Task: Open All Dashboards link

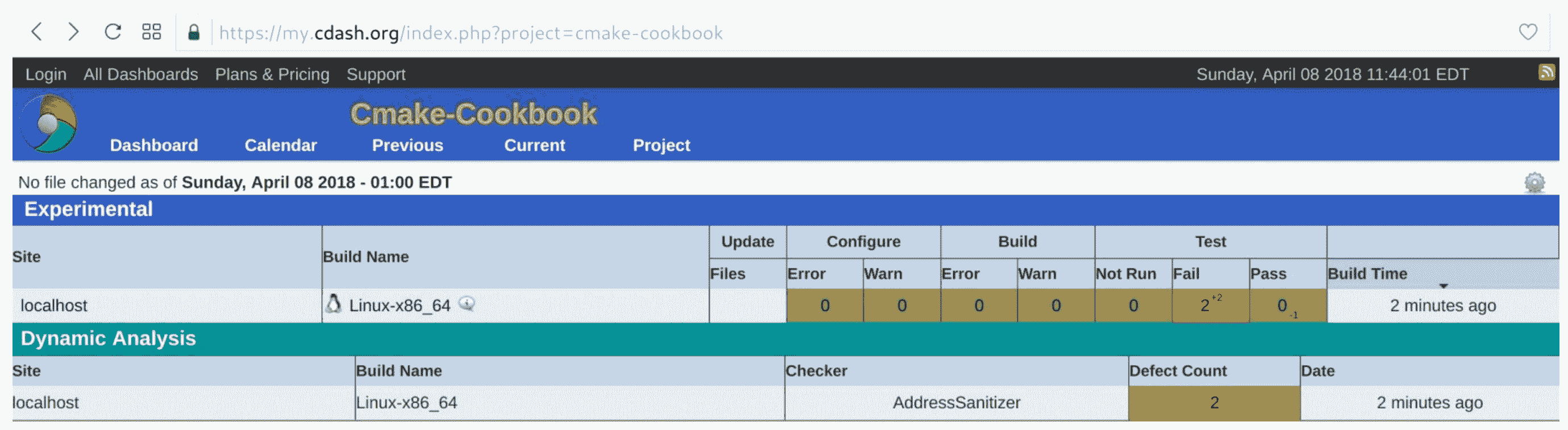Action: coord(140,75)
